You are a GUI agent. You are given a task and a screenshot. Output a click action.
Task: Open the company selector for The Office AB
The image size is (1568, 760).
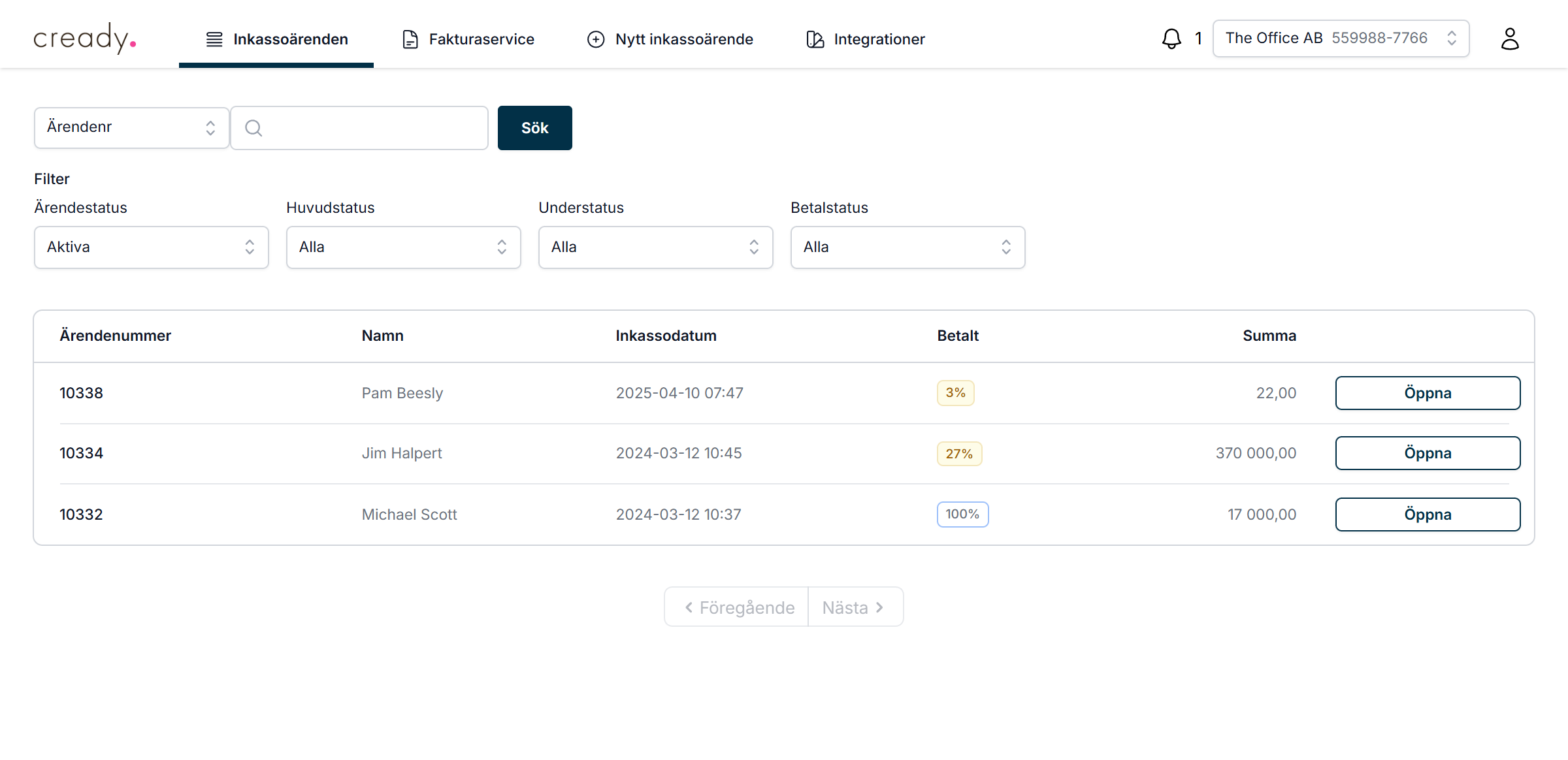[x=1340, y=38]
